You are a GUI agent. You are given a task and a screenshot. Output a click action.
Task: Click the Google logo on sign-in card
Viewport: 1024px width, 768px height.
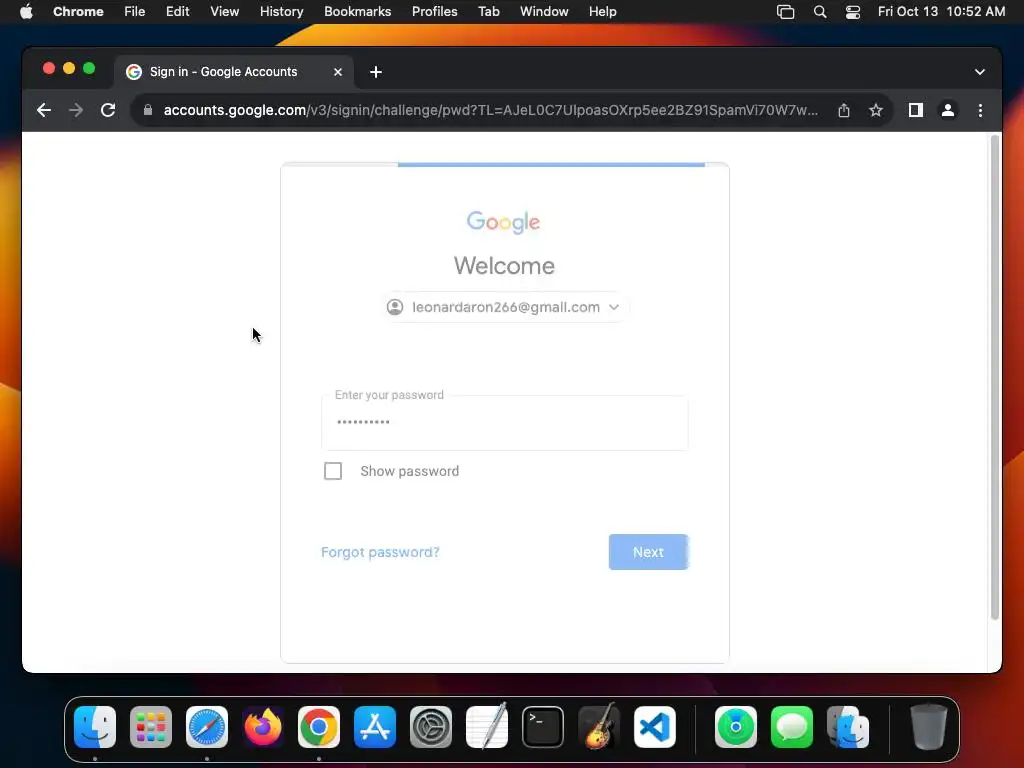(x=504, y=222)
